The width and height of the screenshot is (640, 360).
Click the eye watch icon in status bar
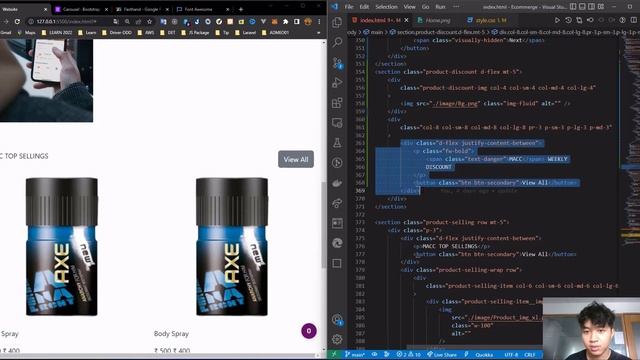[374, 354]
